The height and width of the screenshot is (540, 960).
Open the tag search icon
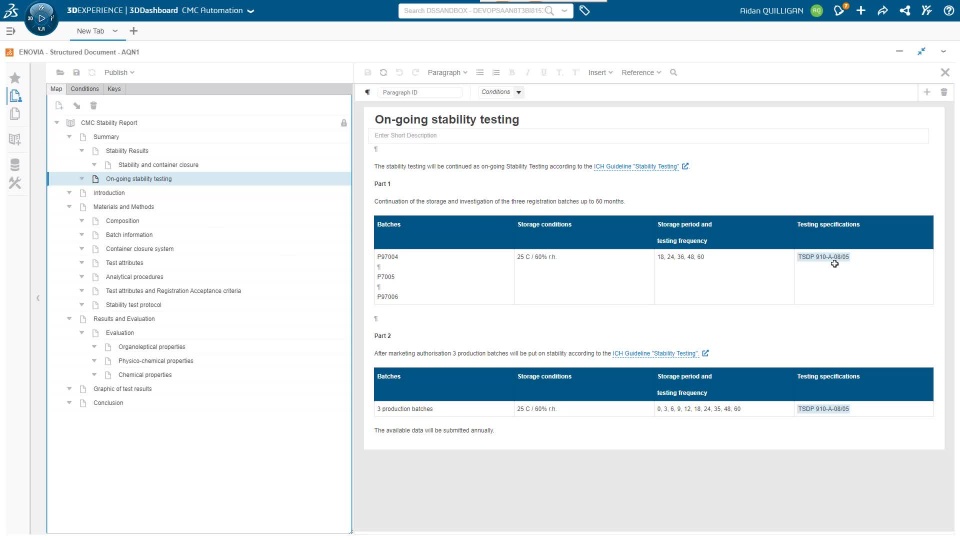pos(585,10)
